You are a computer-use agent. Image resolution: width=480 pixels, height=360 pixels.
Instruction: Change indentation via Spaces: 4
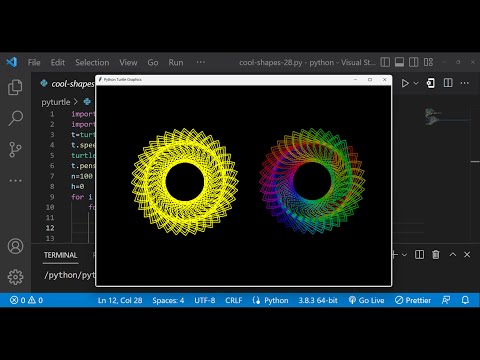tap(168, 300)
